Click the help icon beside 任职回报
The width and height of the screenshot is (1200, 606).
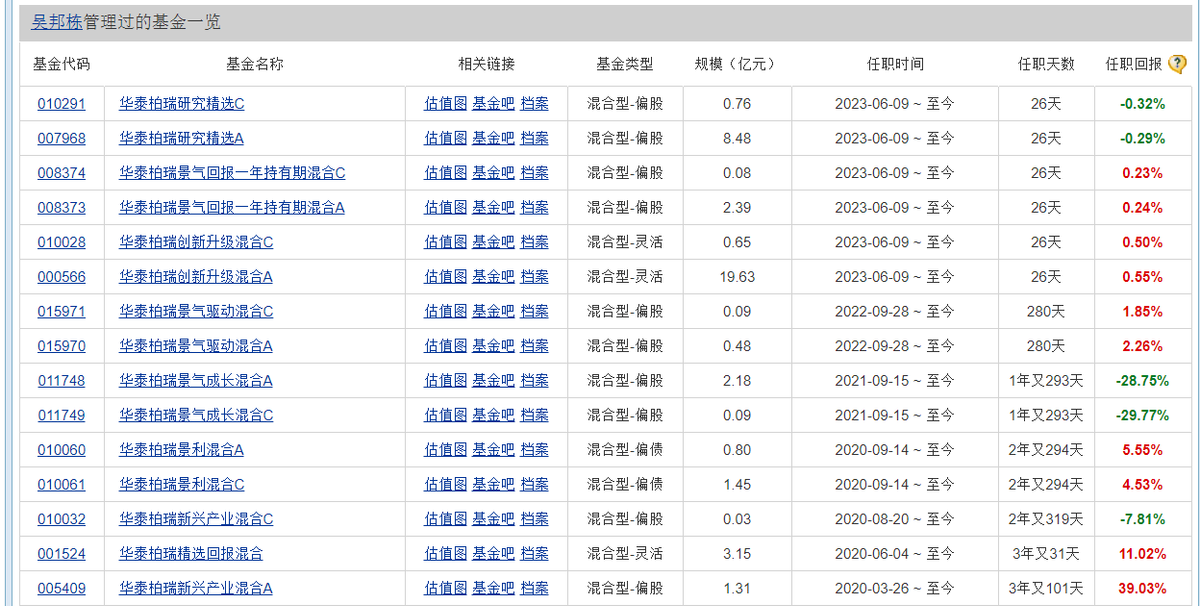click(x=1177, y=65)
